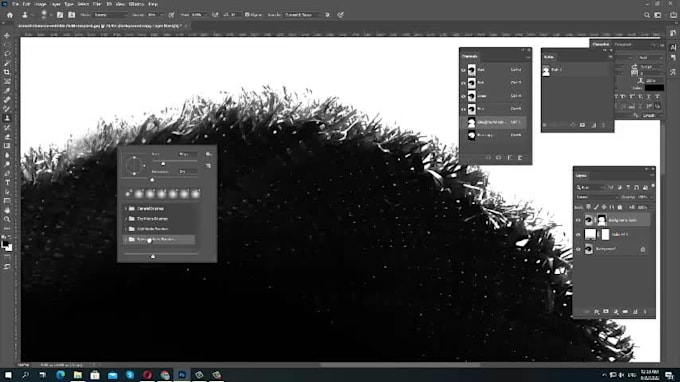The height and width of the screenshot is (382, 680).
Task: Click the Background copy layer mask thumbnail
Action: pyautogui.click(x=601, y=220)
